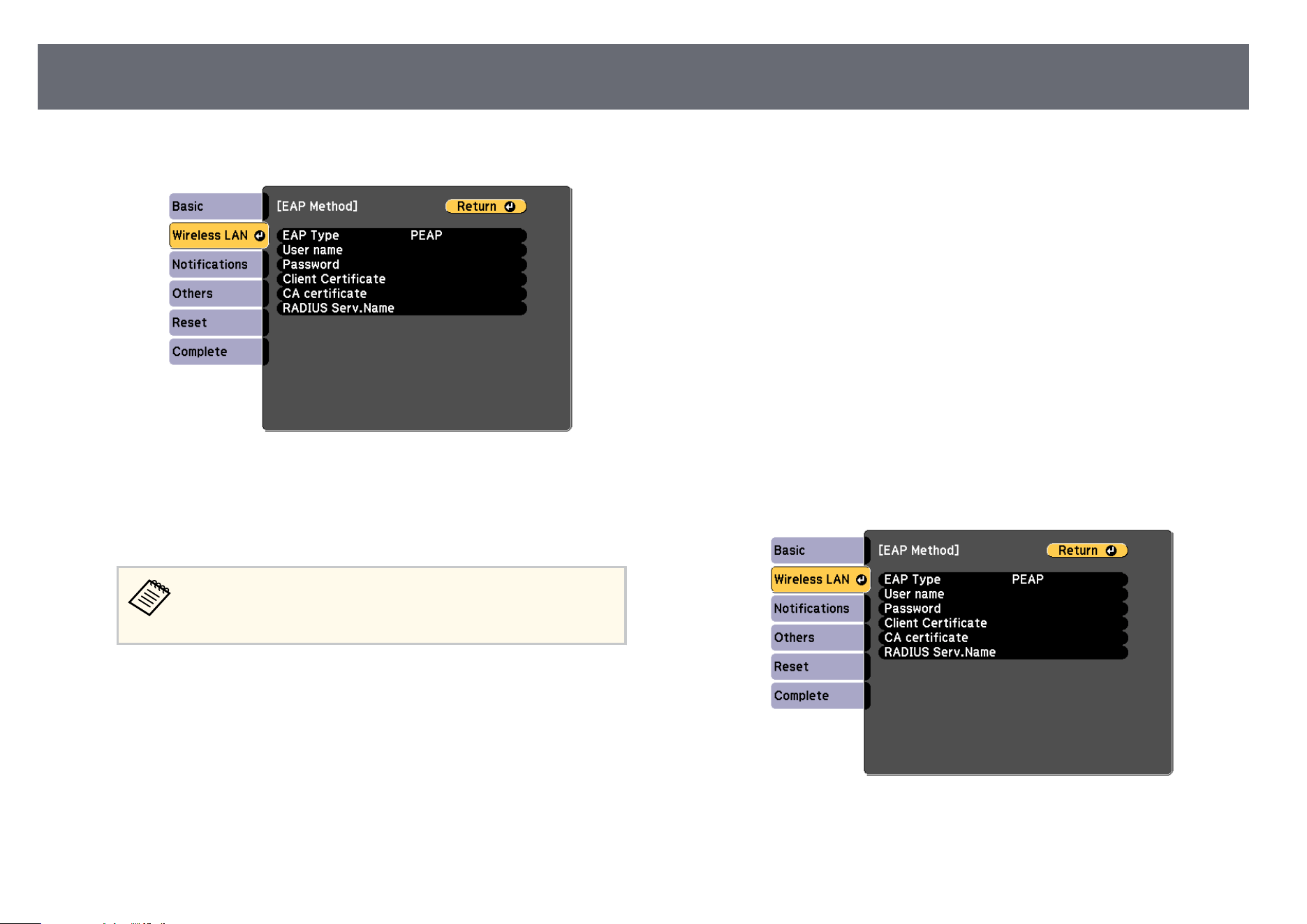Select Client Certificate row in lower-right panel
Viewport: 1307px width, 924px height.
pyautogui.click(x=1003, y=623)
